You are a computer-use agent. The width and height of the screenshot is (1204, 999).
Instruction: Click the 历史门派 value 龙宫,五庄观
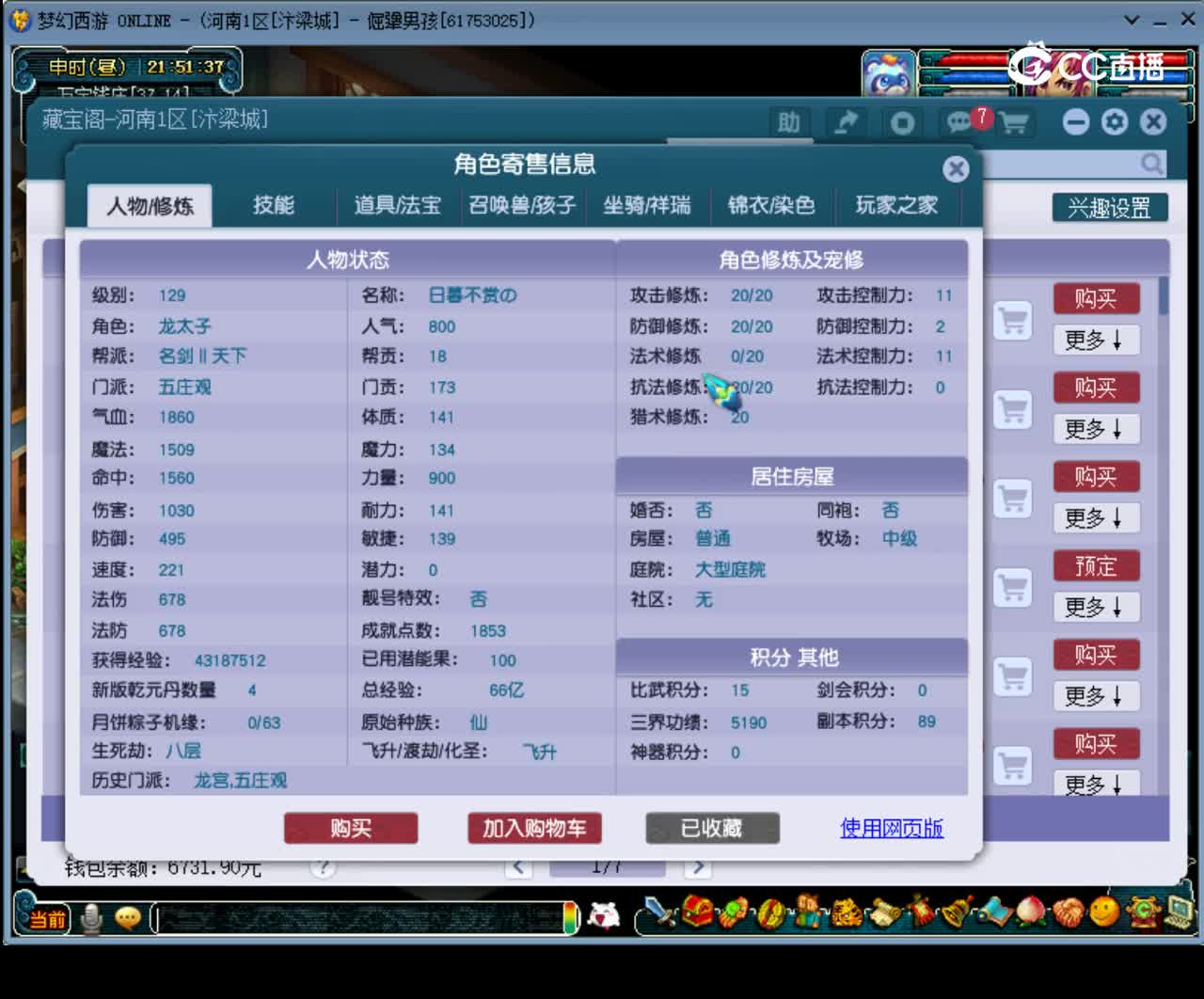[x=240, y=781]
